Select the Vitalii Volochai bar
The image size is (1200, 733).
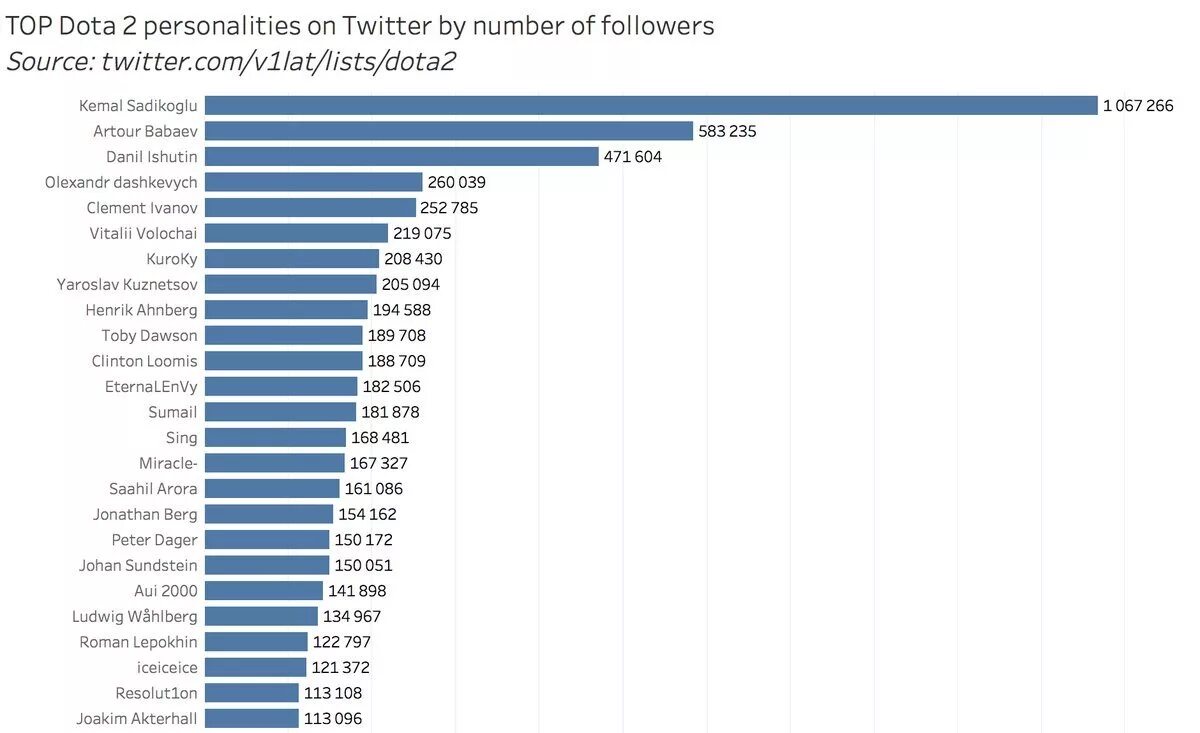pos(296,233)
